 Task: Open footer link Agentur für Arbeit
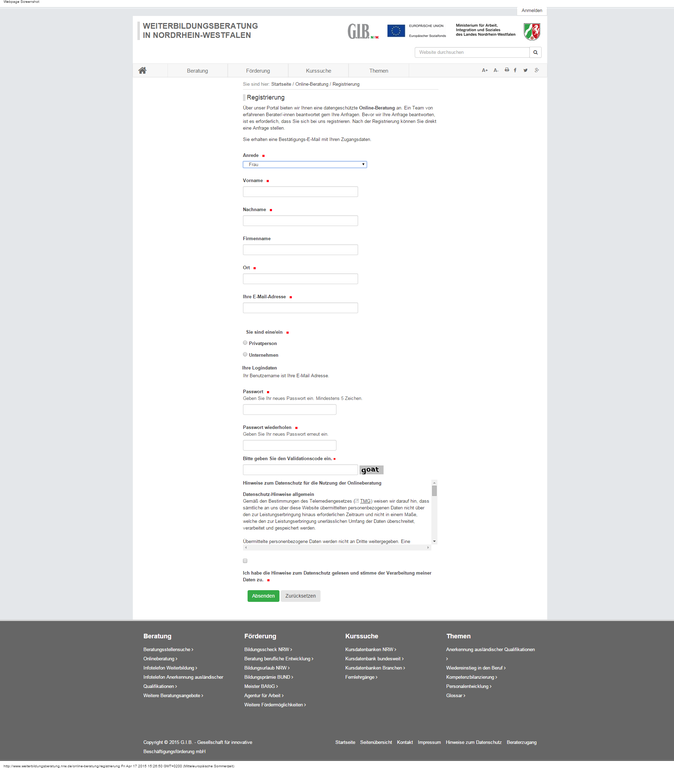pos(264,696)
